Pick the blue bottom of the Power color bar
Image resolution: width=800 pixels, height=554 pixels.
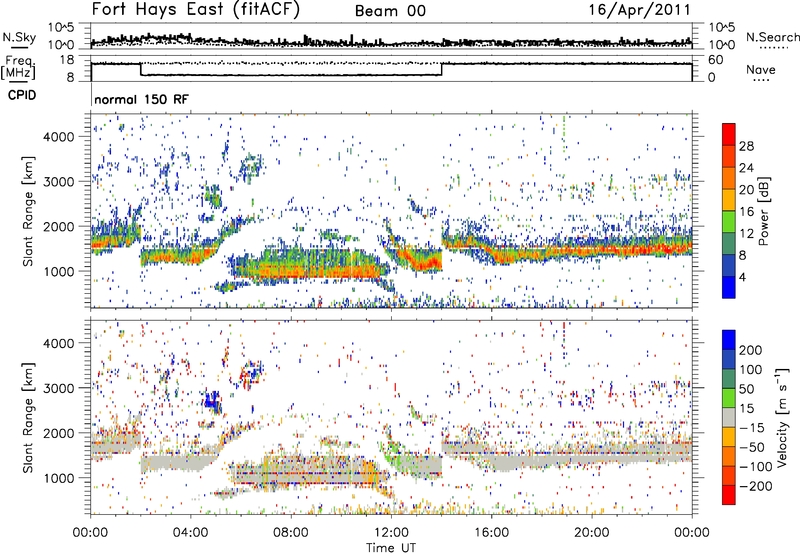(x=729, y=287)
